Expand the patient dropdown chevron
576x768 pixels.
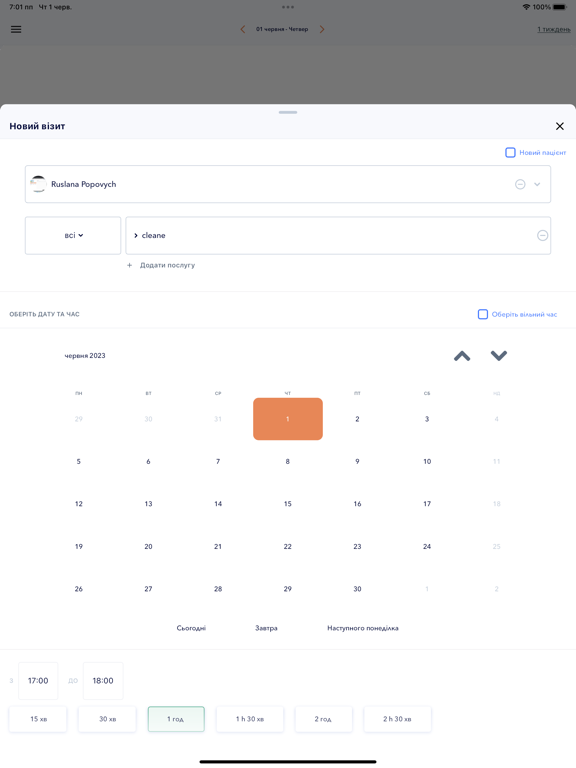click(x=537, y=184)
